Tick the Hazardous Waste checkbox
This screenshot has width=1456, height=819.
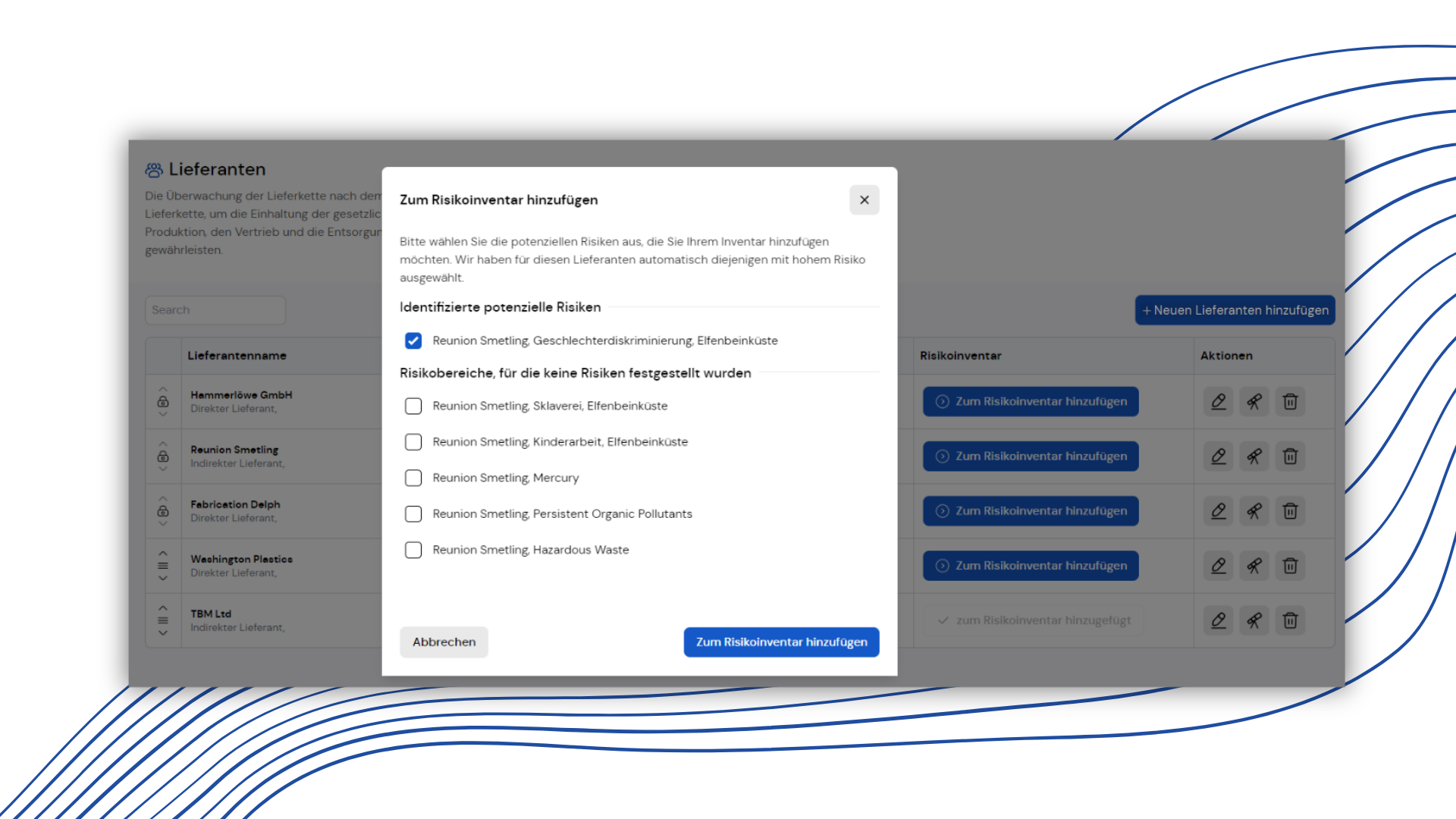pyautogui.click(x=413, y=550)
